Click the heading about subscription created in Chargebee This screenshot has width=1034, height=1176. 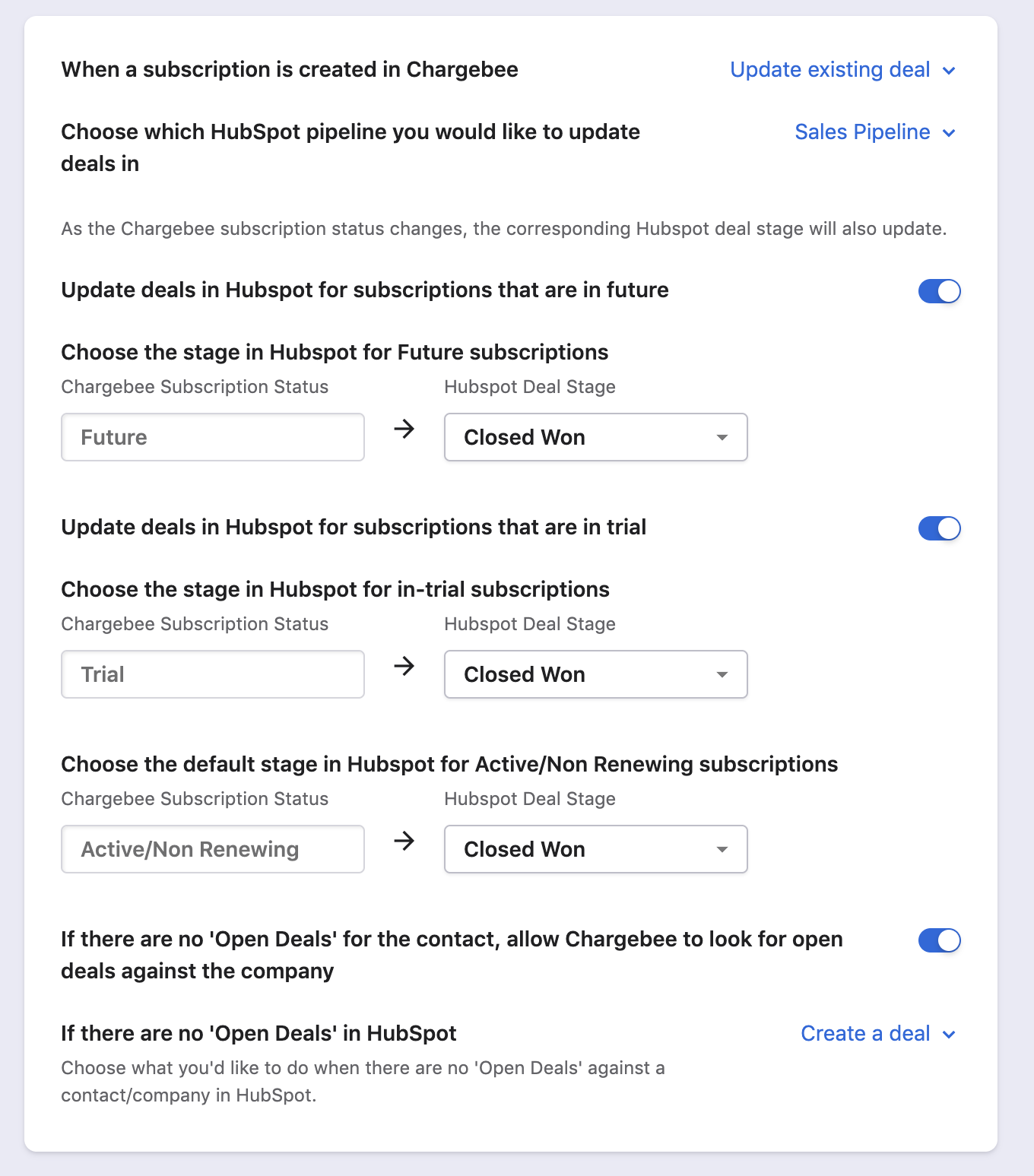pyautogui.click(x=290, y=70)
